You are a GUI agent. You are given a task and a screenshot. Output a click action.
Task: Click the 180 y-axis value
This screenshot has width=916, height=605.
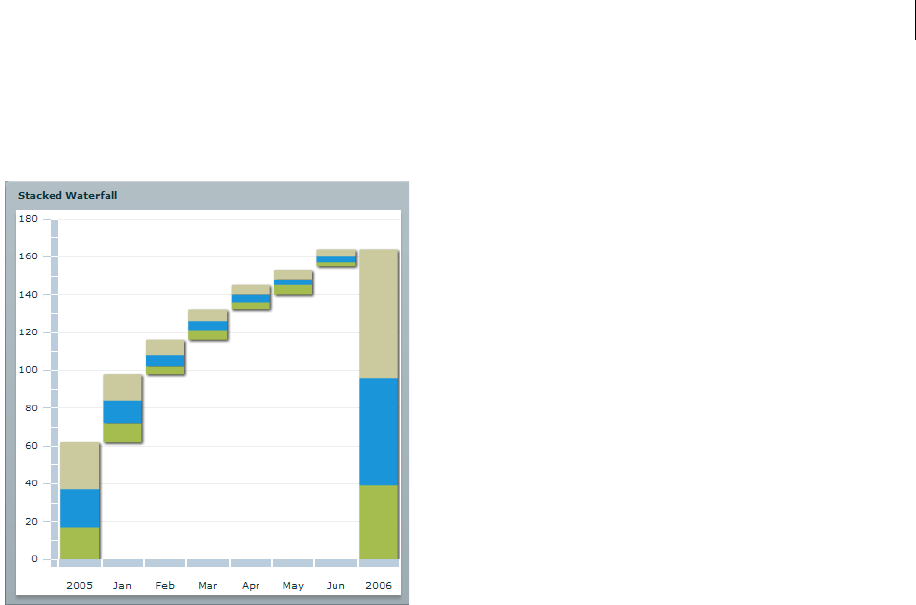coord(28,218)
